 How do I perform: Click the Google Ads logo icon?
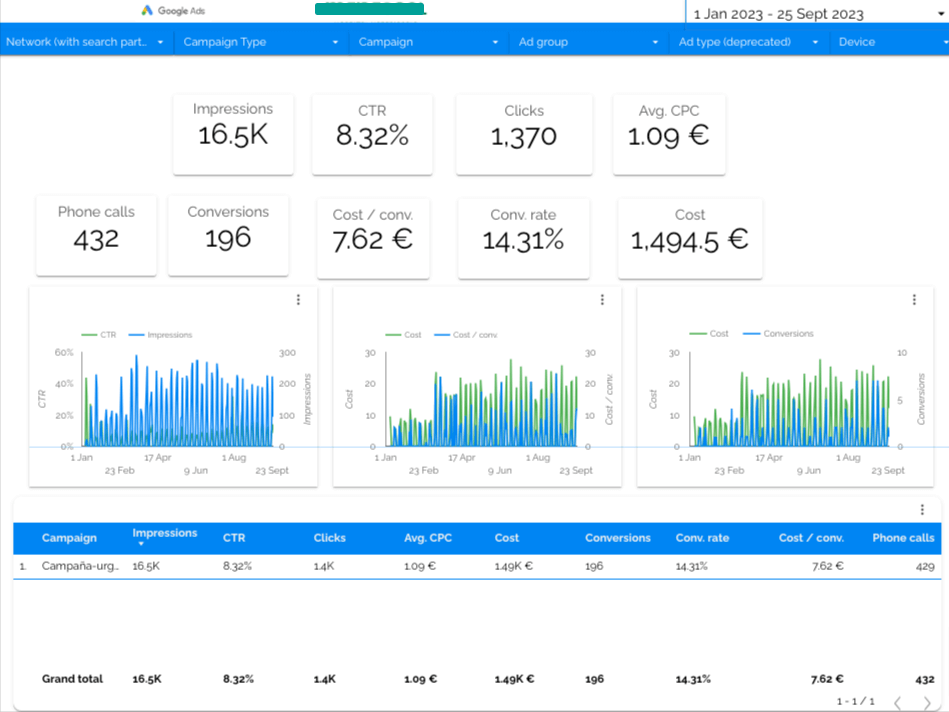(x=146, y=10)
